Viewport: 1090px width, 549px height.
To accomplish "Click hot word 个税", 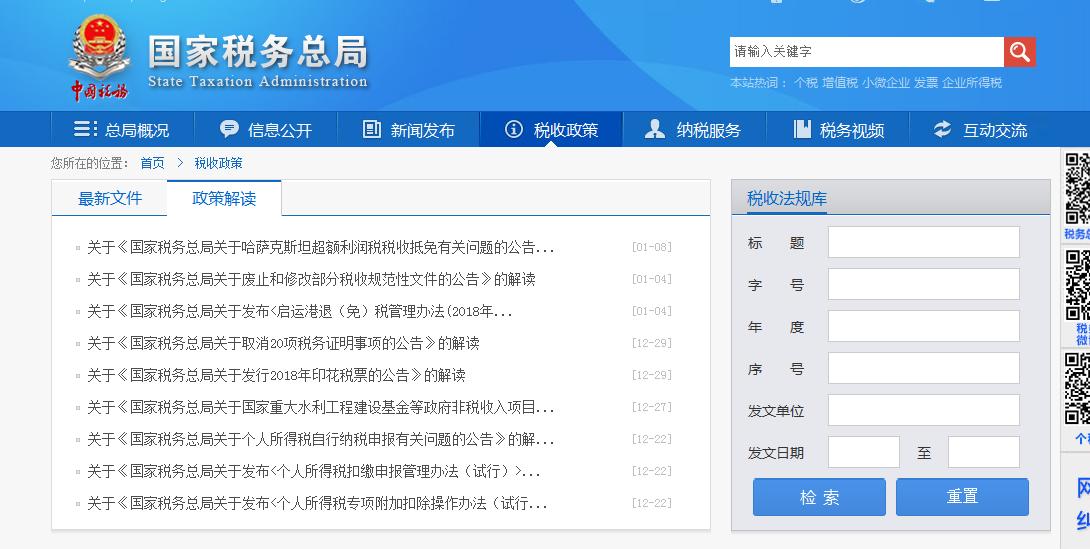I will click(x=806, y=83).
